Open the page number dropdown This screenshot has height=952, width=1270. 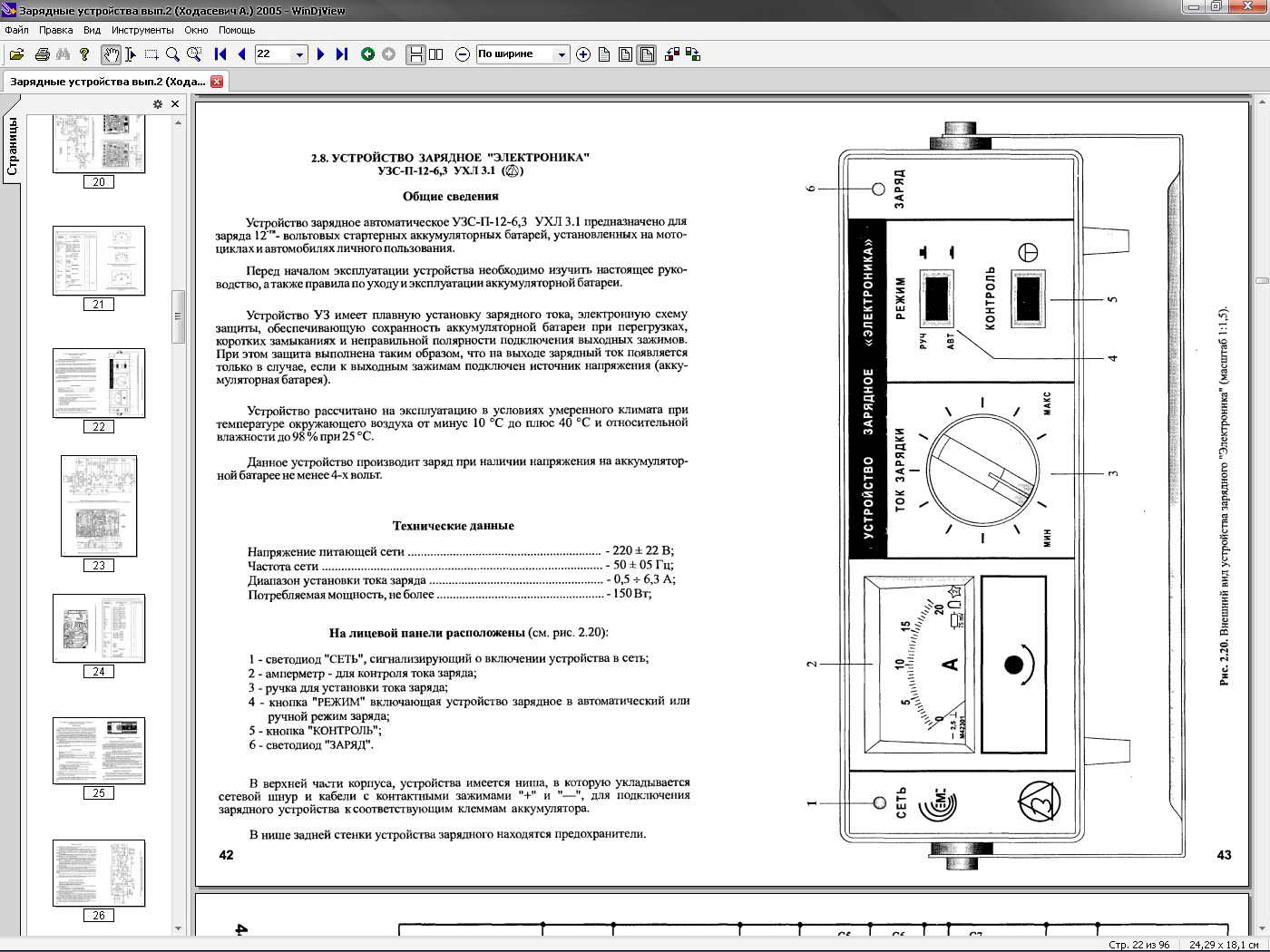299,54
